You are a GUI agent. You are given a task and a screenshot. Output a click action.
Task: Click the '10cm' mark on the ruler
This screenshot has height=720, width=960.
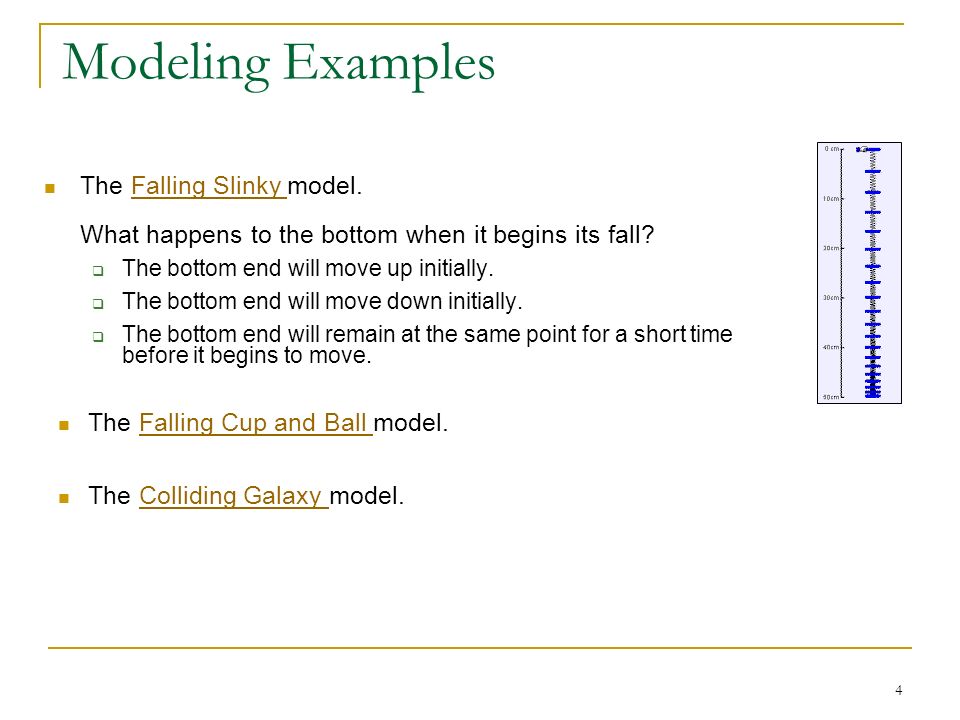click(x=831, y=199)
